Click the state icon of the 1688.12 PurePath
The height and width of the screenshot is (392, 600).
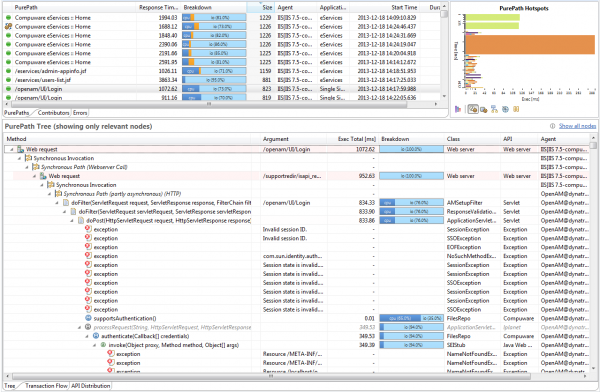[8, 26]
